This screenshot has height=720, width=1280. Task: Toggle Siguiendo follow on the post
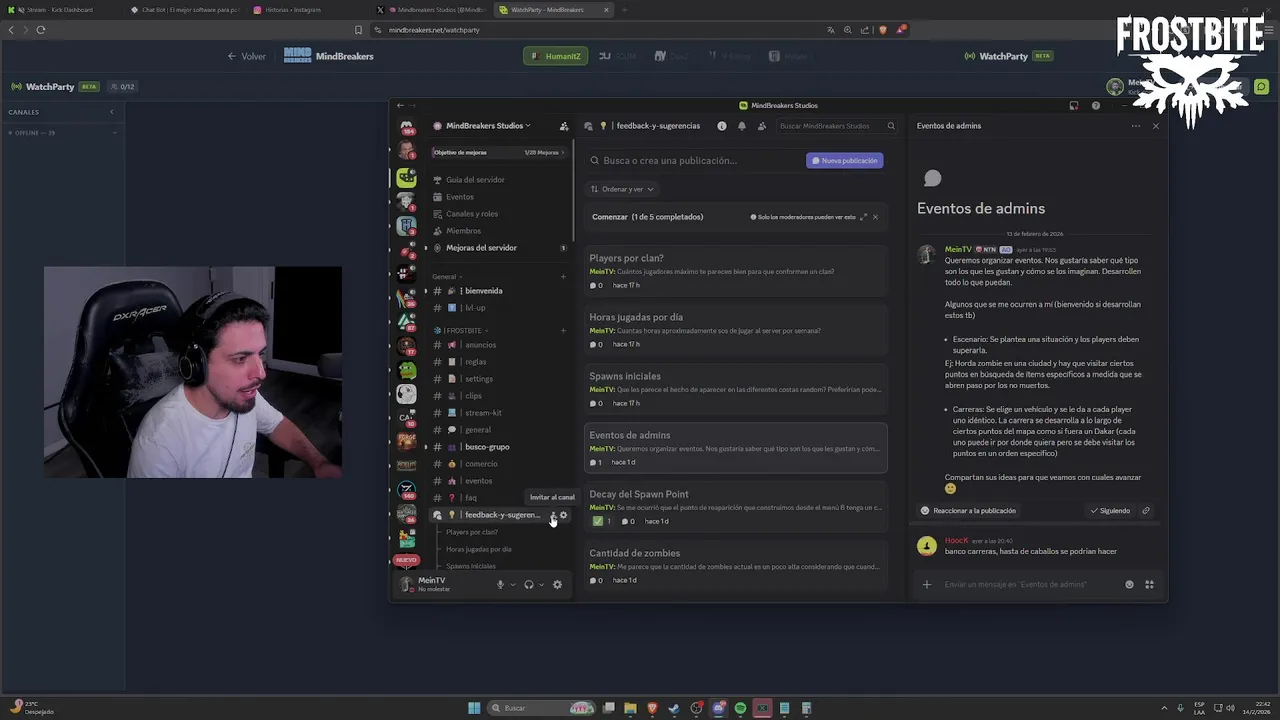1110,511
